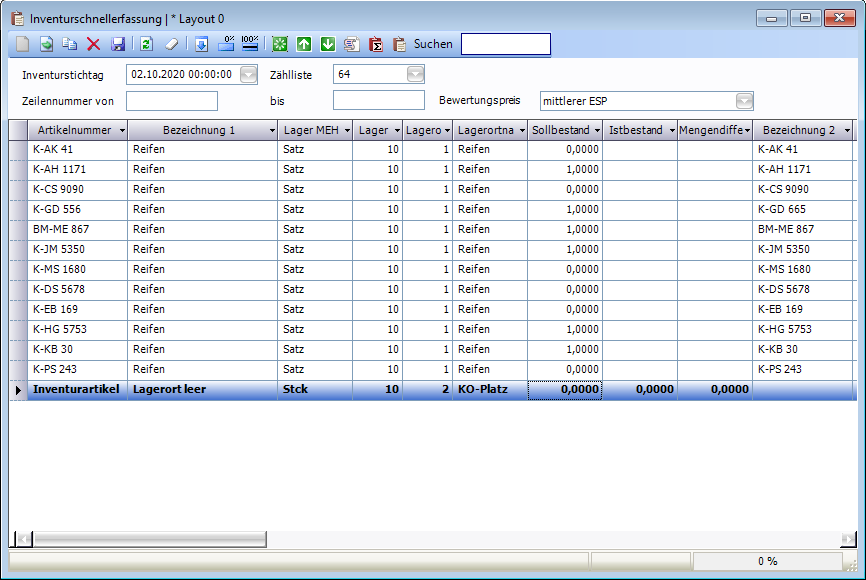Image resolution: width=866 pixels, height=580 pixels.
Task: Click the green refresh icon
Action: pyautogui.click(x=146, y=44)
